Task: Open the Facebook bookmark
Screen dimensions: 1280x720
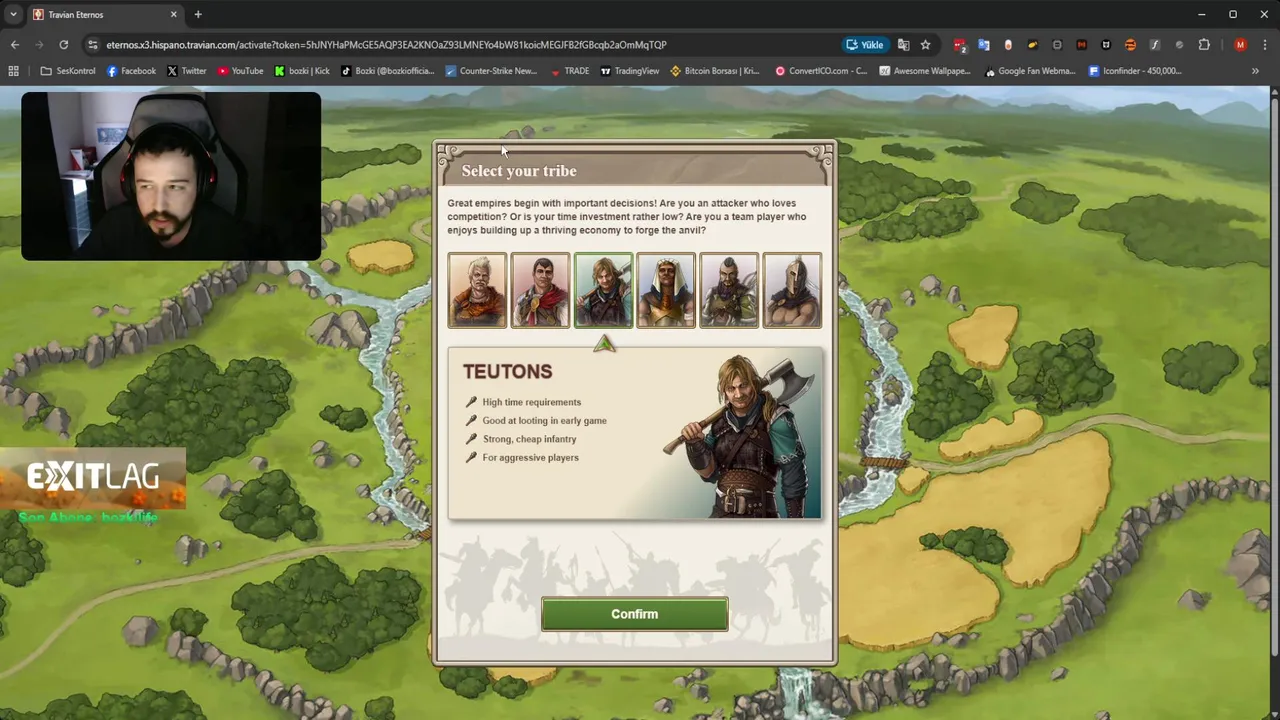Action: [x=131, y=71]
